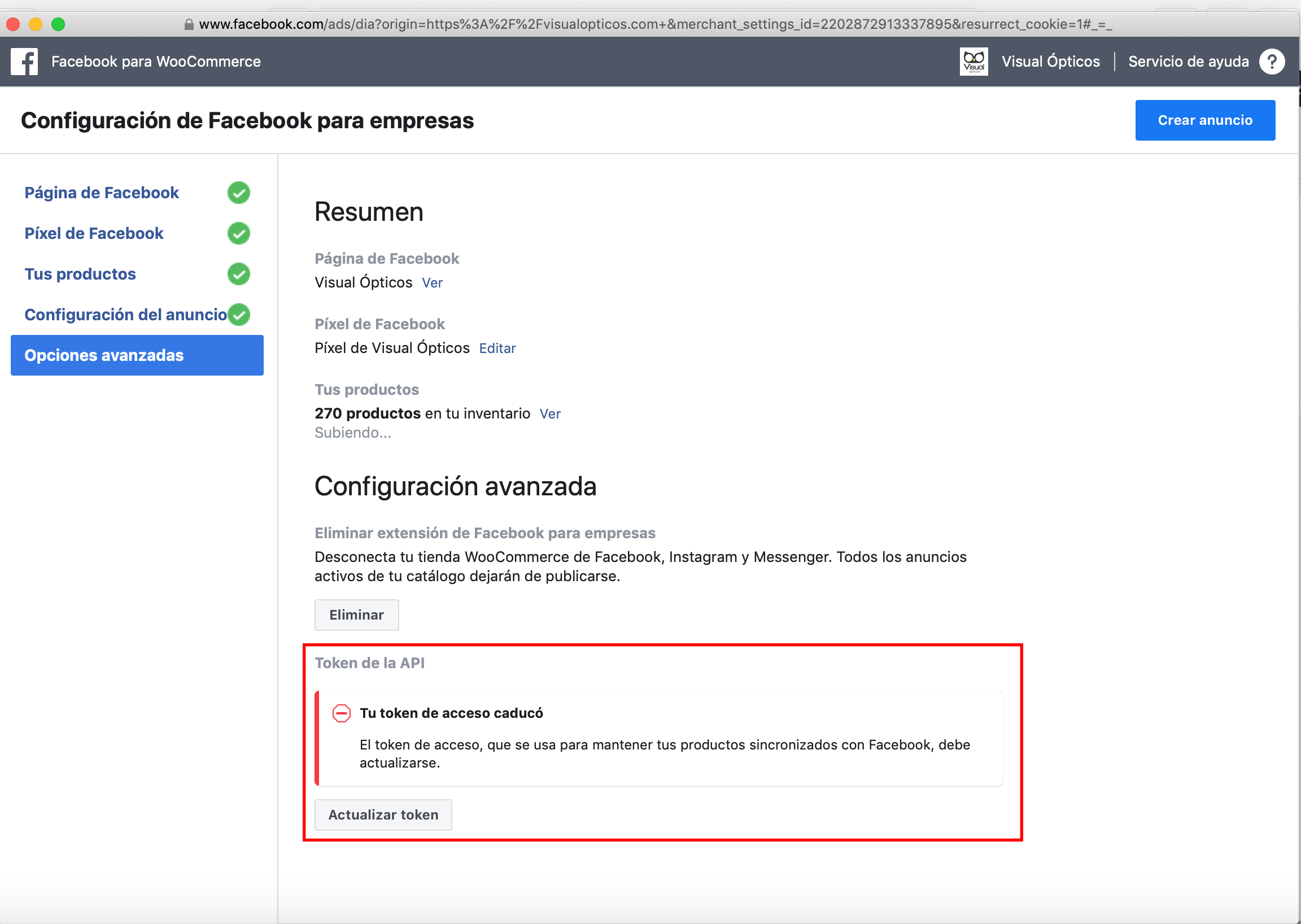1301x924 pixels.
Task: Open the Editar link for the pixel
Action: point(497,348)
